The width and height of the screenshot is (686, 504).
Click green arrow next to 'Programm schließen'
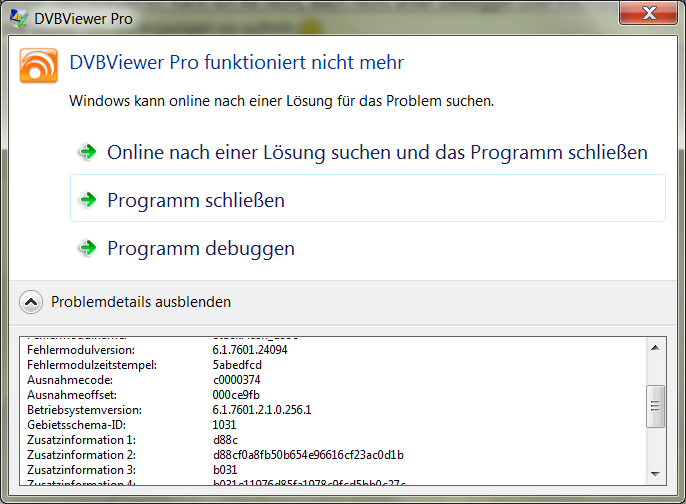[88, 200]
